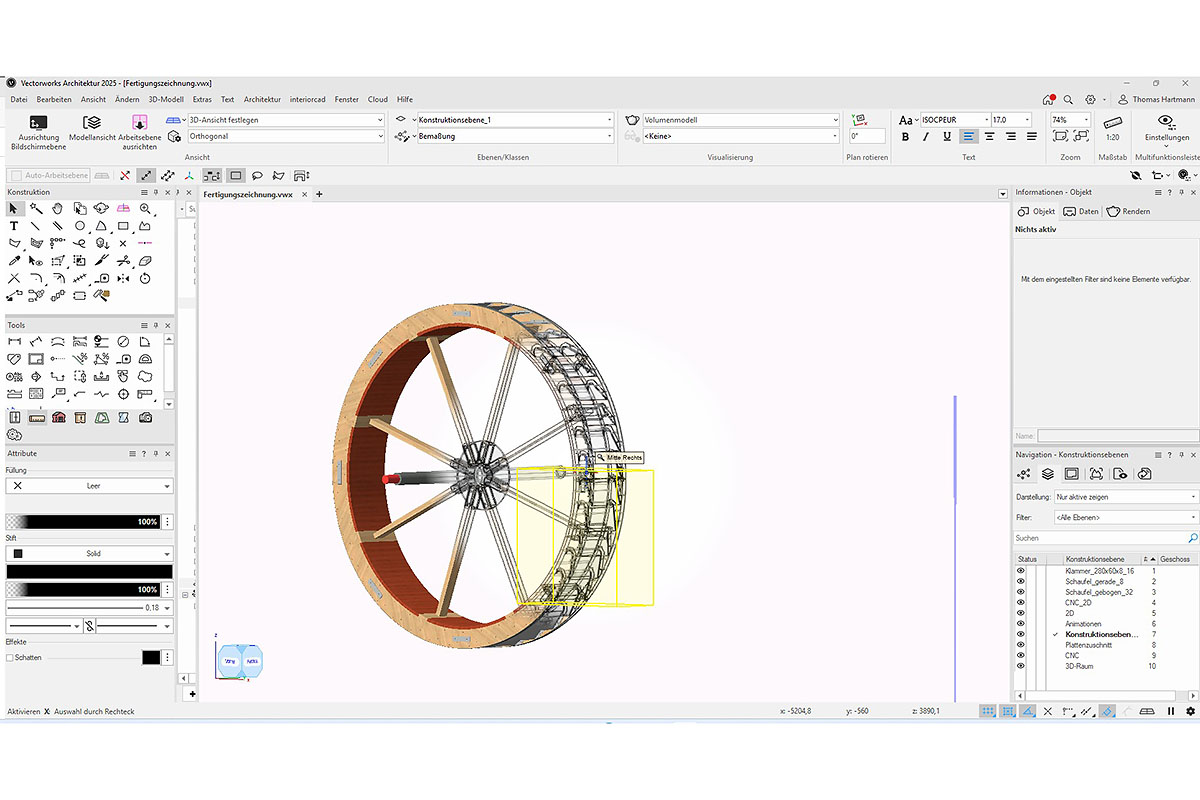
Task: Open the Füllung Leer fill dropdown
Action: pyautogui.click(x=89, y=486)
